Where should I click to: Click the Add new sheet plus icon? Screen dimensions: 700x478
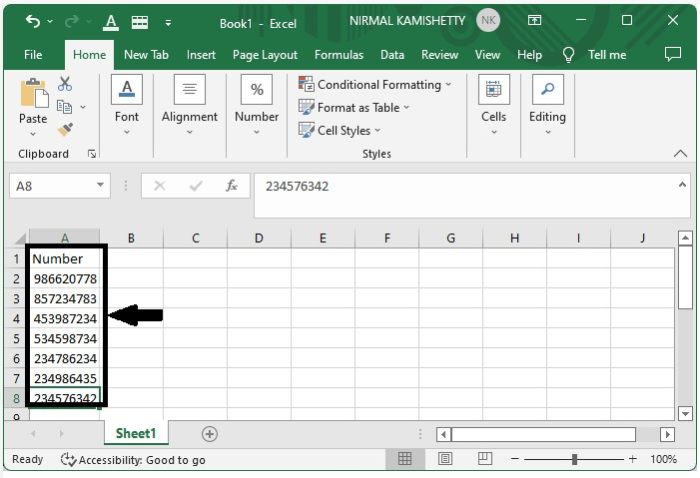tap(209, 434)
